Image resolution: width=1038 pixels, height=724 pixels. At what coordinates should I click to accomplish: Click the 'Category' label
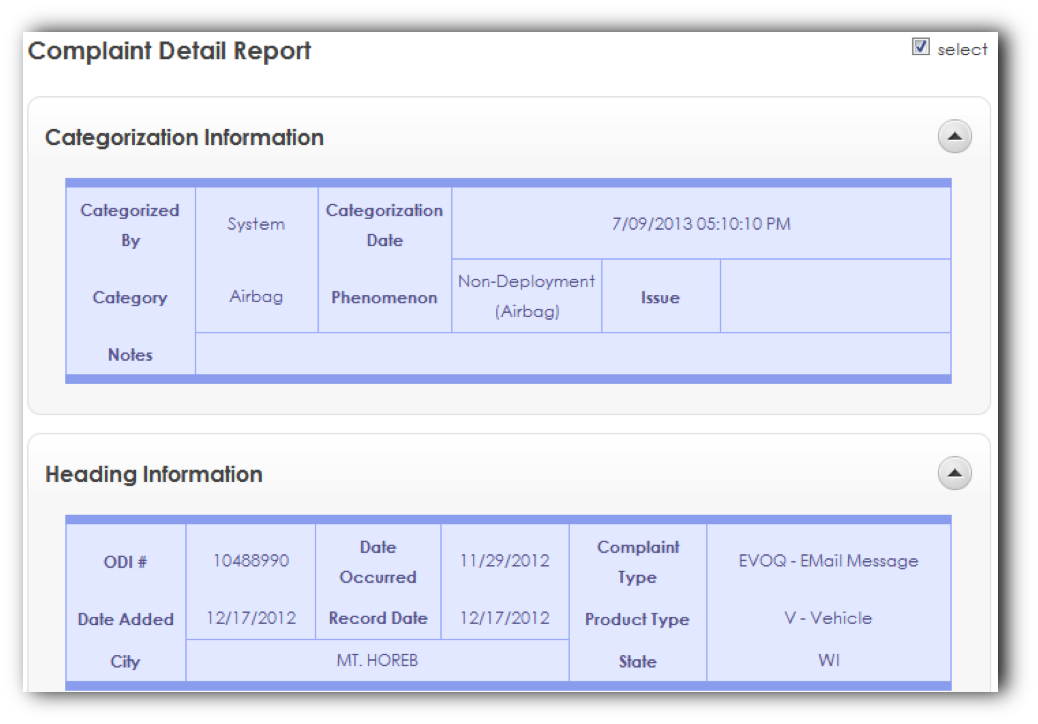tap(130, 298)
